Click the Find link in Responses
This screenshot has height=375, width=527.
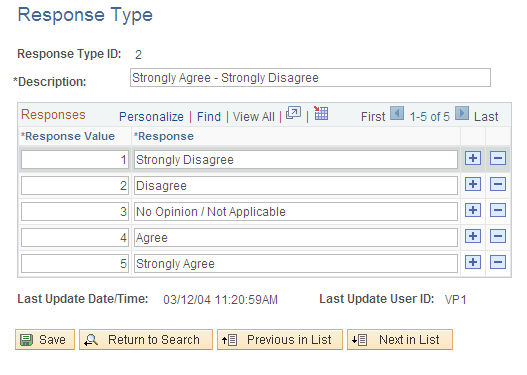point(209,117)
